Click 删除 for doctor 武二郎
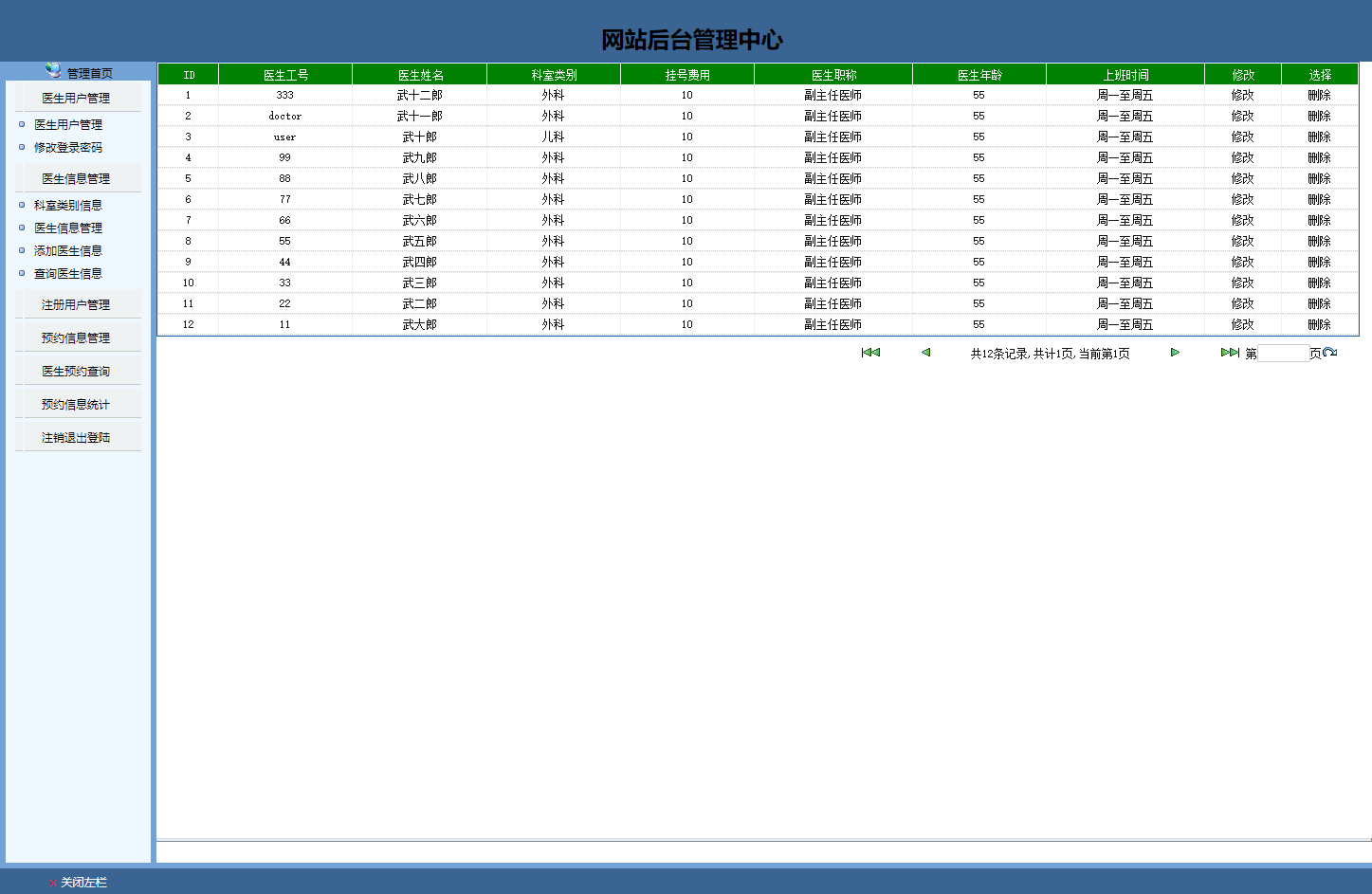The width and height of the screenshot is (1372, 894). [x=1320, y=303]
